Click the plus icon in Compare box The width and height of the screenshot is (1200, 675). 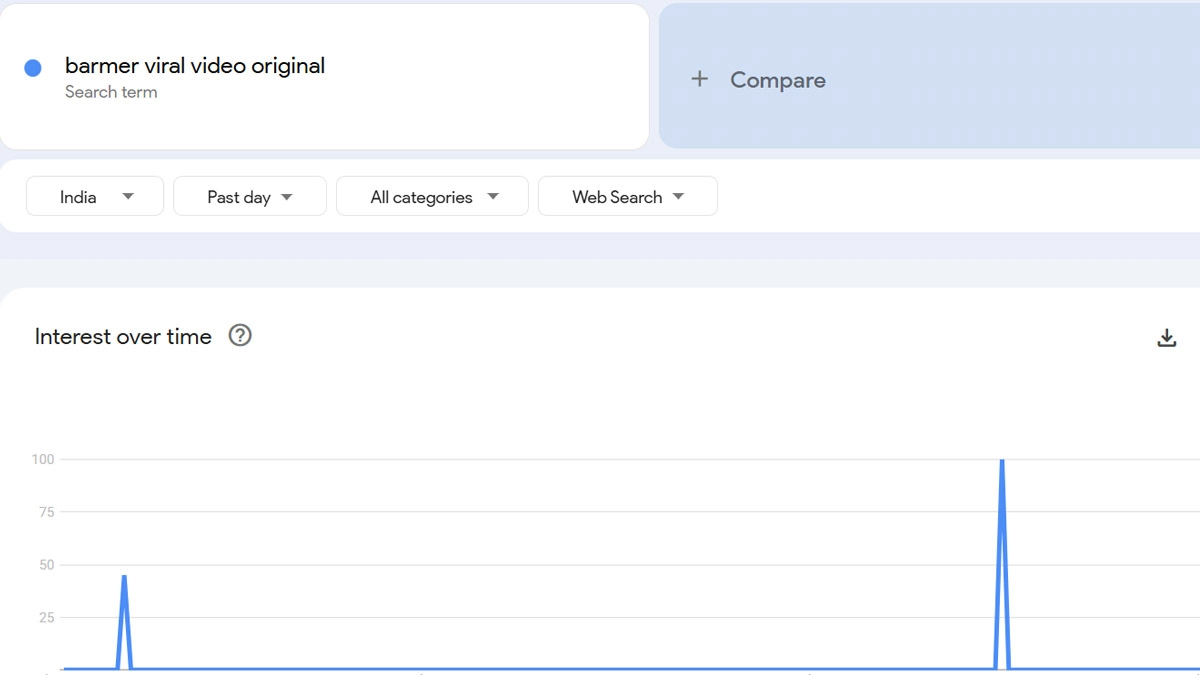click(x=700, y=79)
